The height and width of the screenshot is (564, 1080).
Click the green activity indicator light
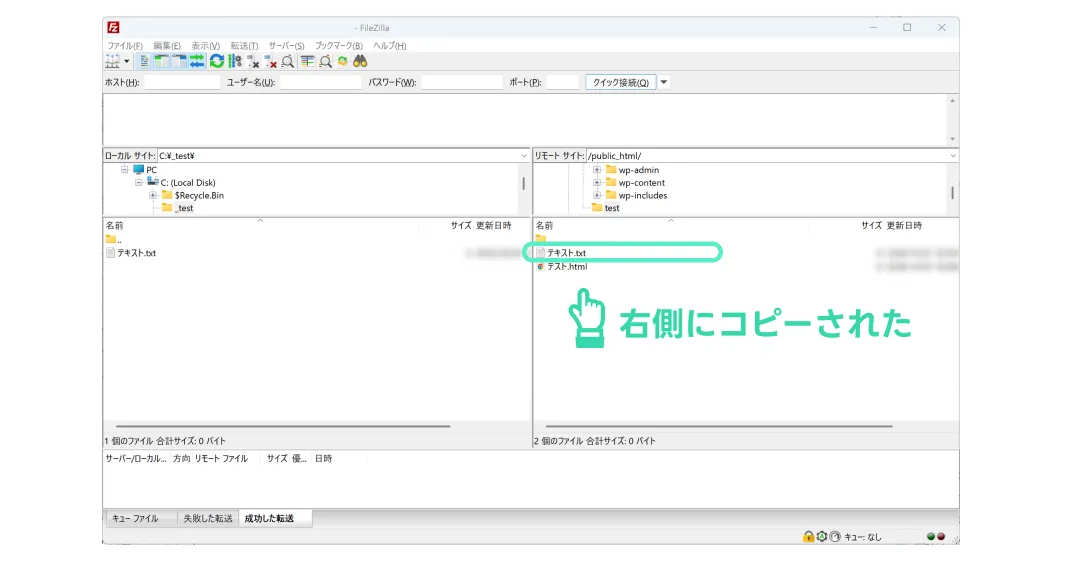pos(931,536)
